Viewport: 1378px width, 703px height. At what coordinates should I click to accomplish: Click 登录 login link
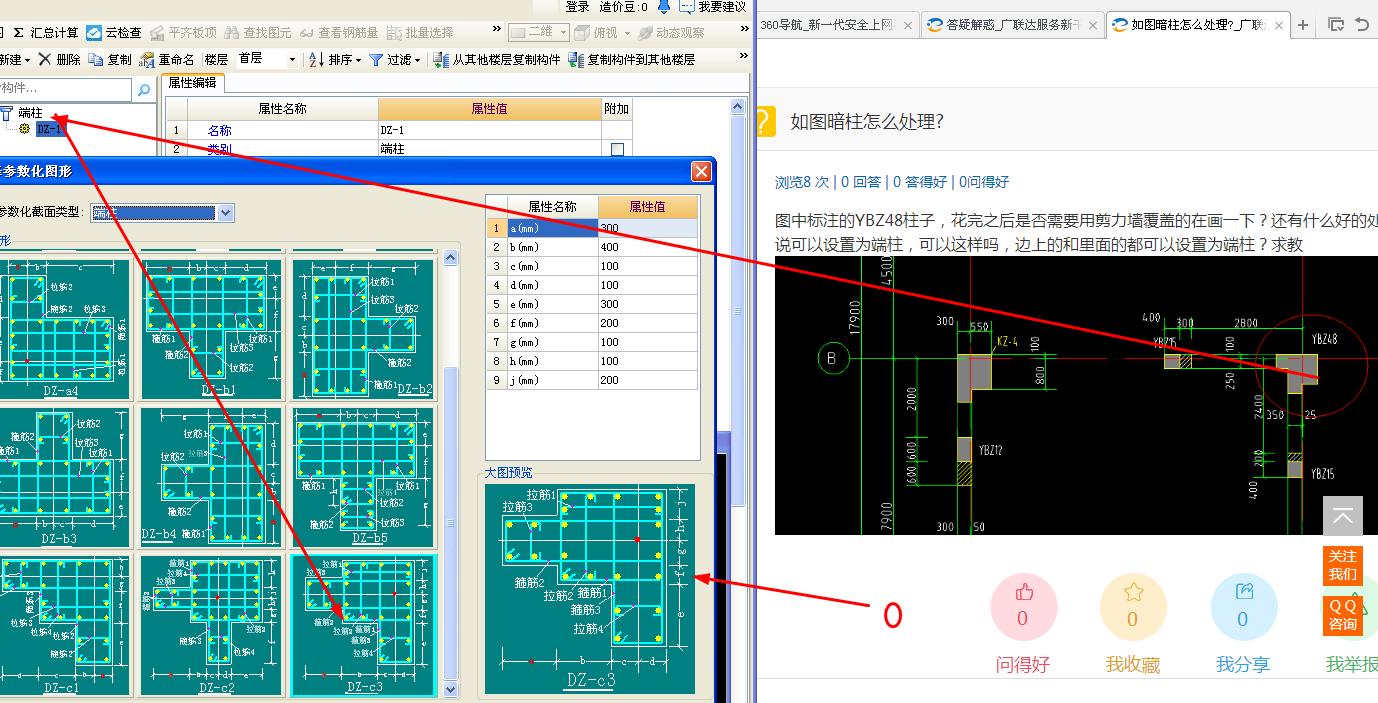pyautogui.click(x=578, y=7)
